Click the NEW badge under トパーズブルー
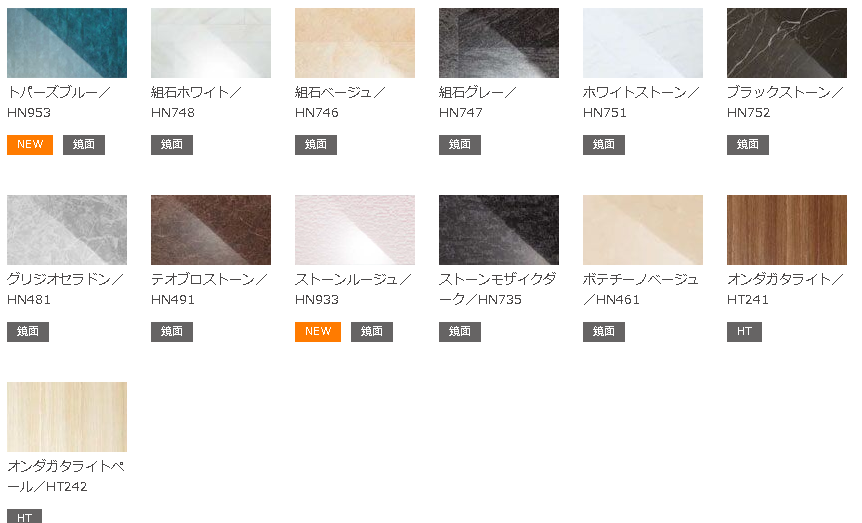The height and width of the screenshot is (523, 862). pos(30,145)
